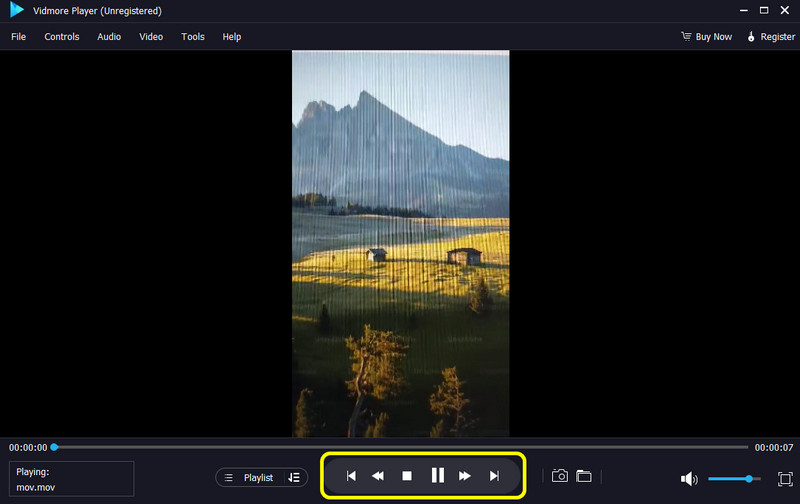Click the fast forward button

[x=465, y=477]
